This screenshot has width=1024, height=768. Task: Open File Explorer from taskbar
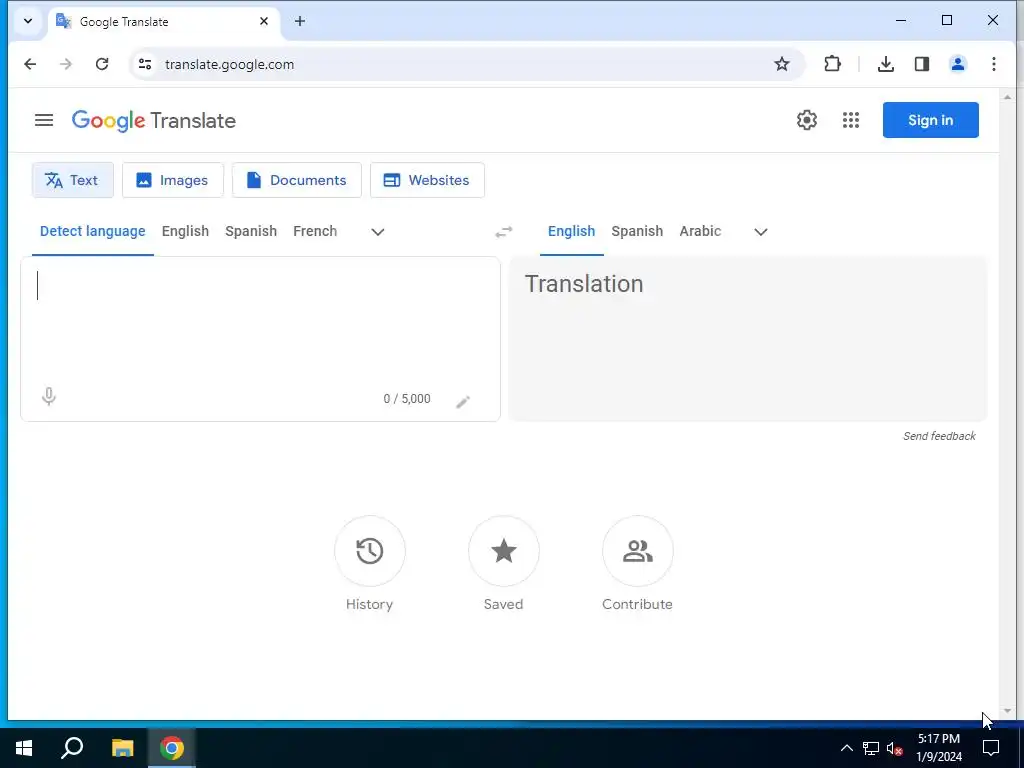point(122,748)
